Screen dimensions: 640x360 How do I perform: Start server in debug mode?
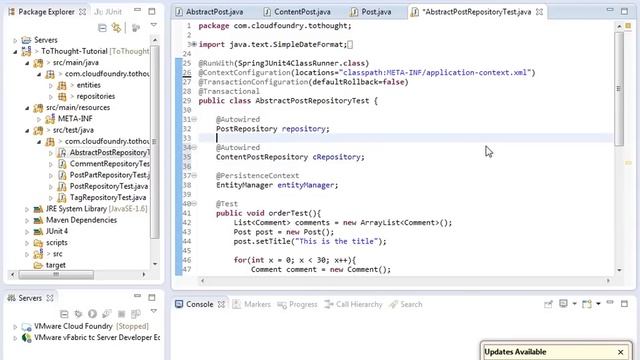(78, 314)
